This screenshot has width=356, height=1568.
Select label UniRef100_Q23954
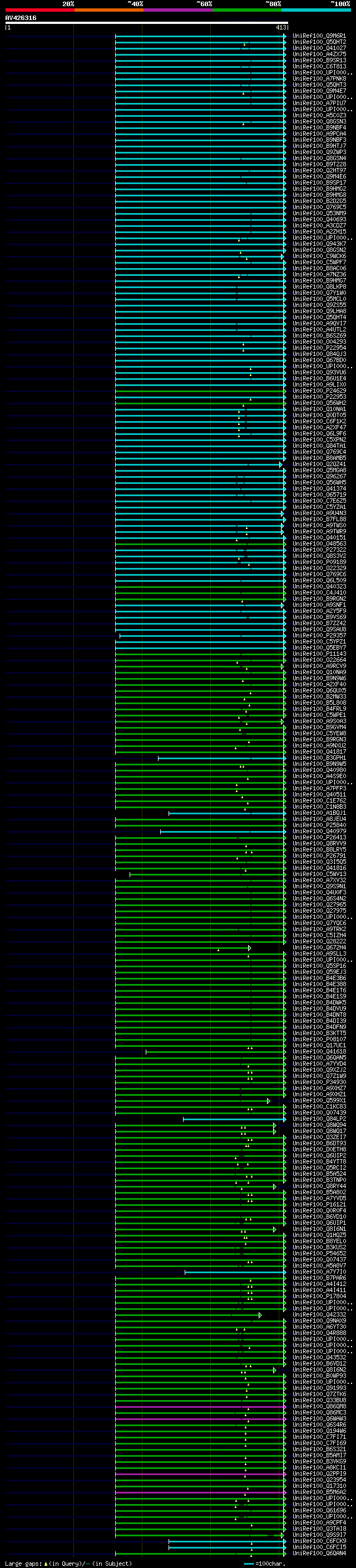tap(319, 1480)
